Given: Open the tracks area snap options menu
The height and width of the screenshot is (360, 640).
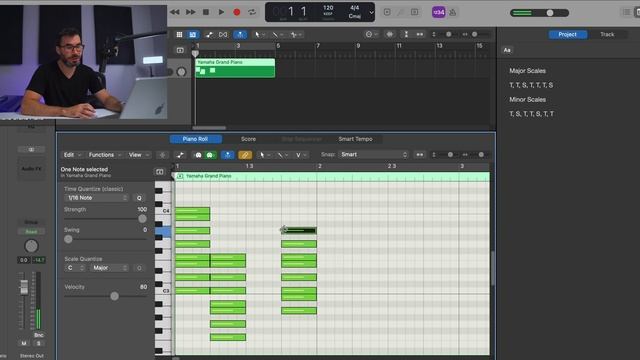Looking at the screenshot, I should click(x=371, y=35).
